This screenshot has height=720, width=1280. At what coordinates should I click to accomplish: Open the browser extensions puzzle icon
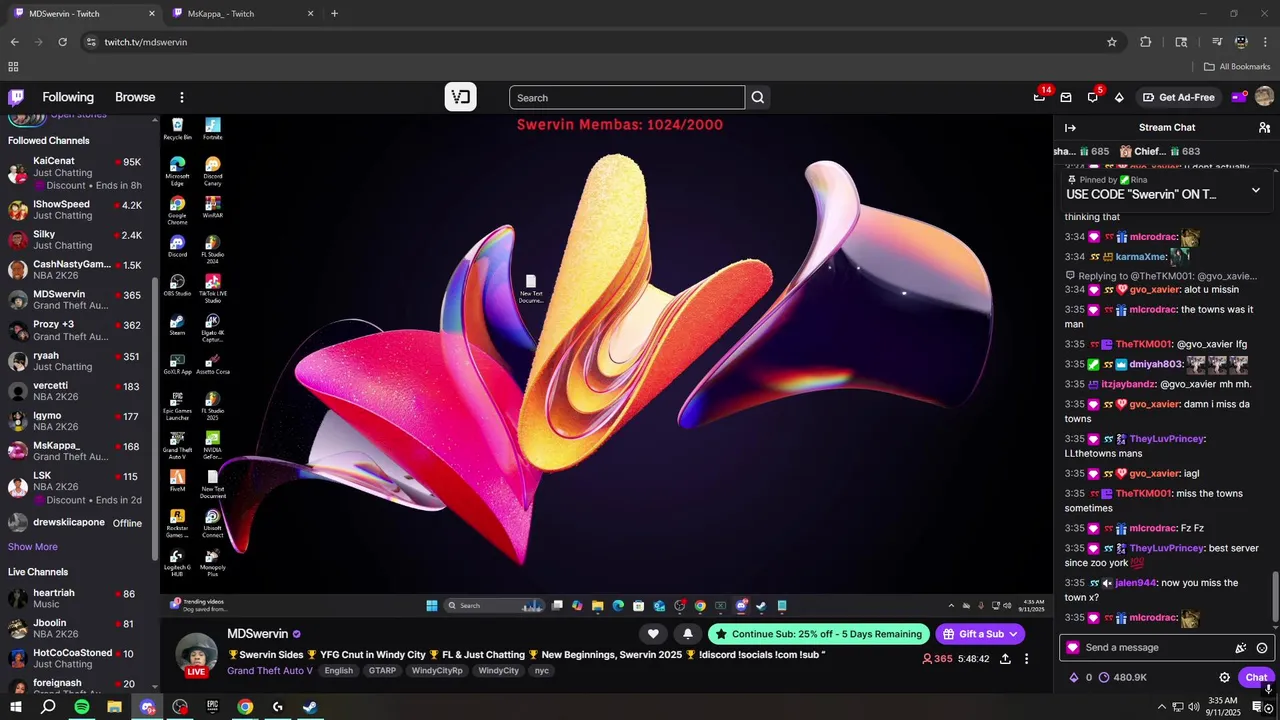pos(1146,42)
